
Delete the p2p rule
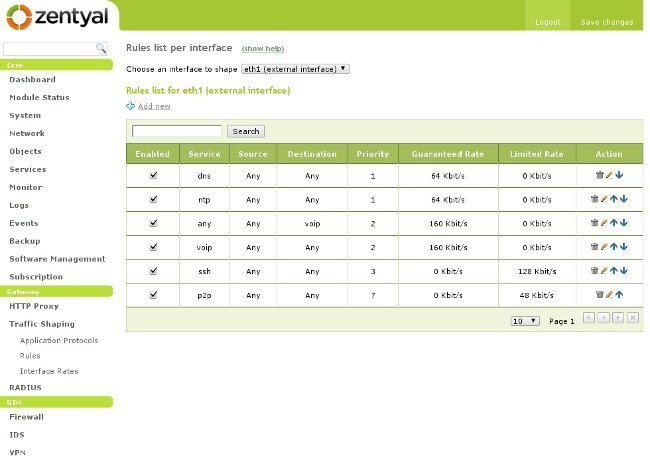point(599,294)
